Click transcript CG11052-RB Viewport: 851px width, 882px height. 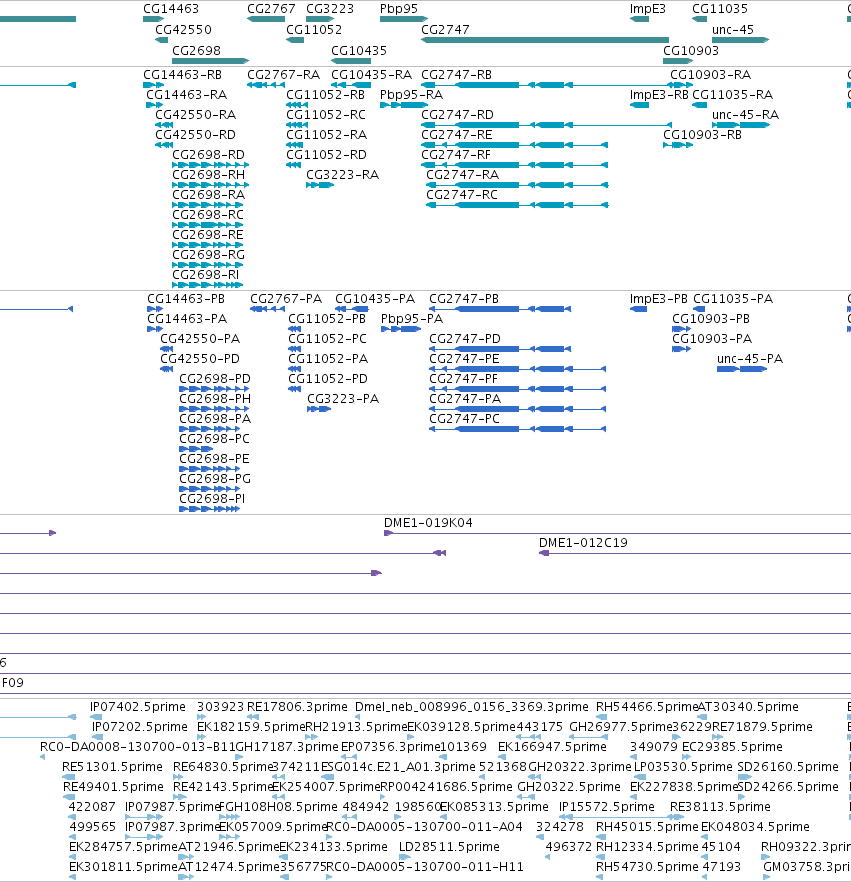[326, 95]
